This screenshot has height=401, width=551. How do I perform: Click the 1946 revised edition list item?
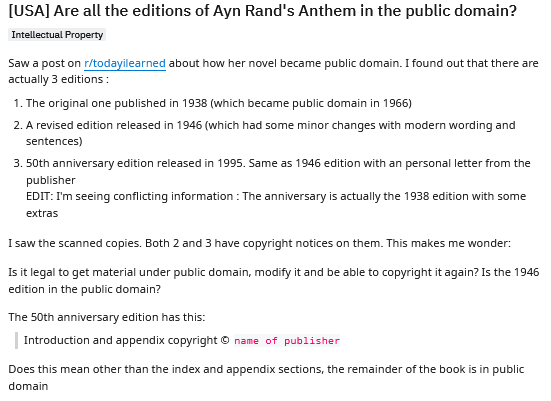271,133
